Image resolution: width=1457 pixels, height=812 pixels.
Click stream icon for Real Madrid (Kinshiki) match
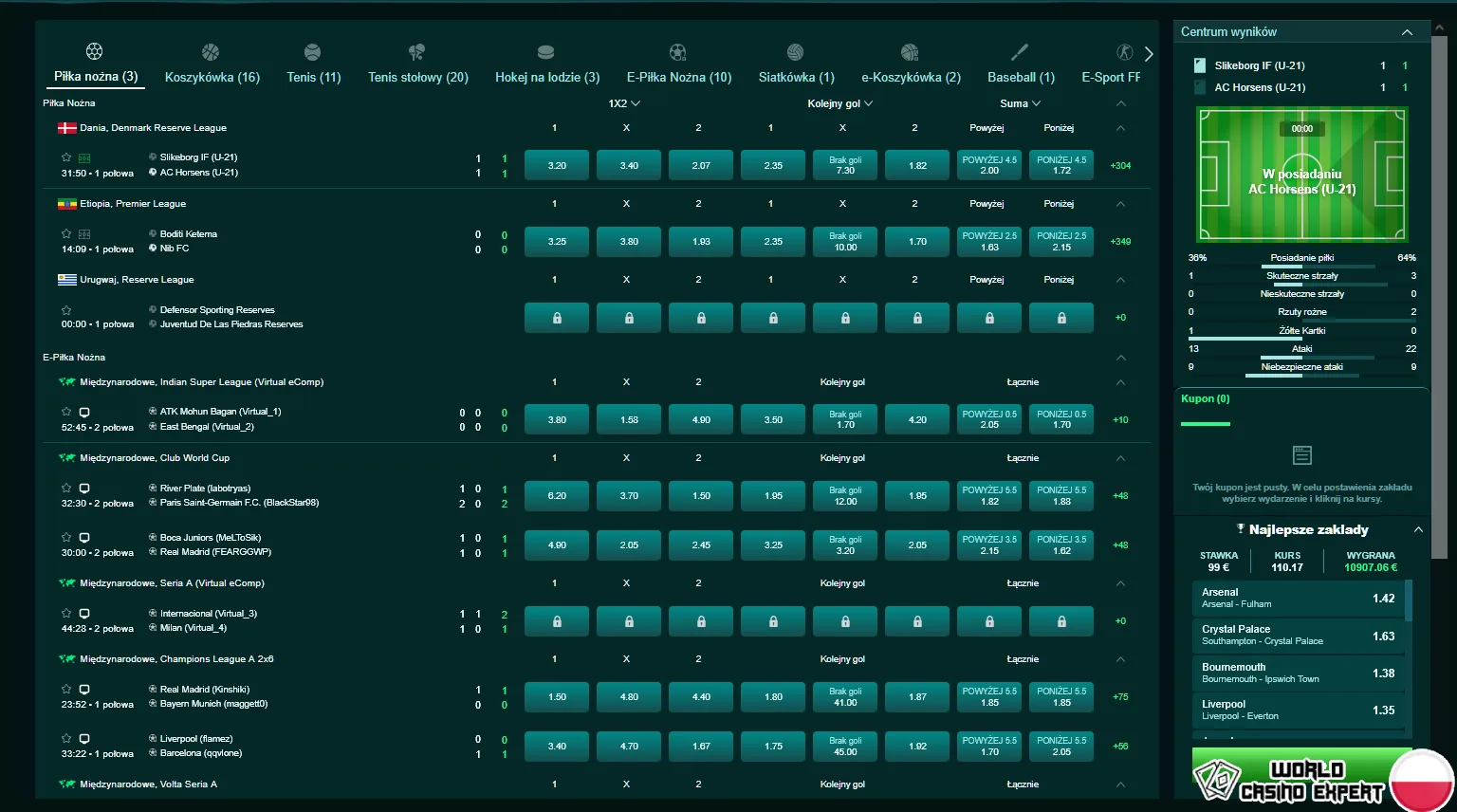tap(84, 689)
